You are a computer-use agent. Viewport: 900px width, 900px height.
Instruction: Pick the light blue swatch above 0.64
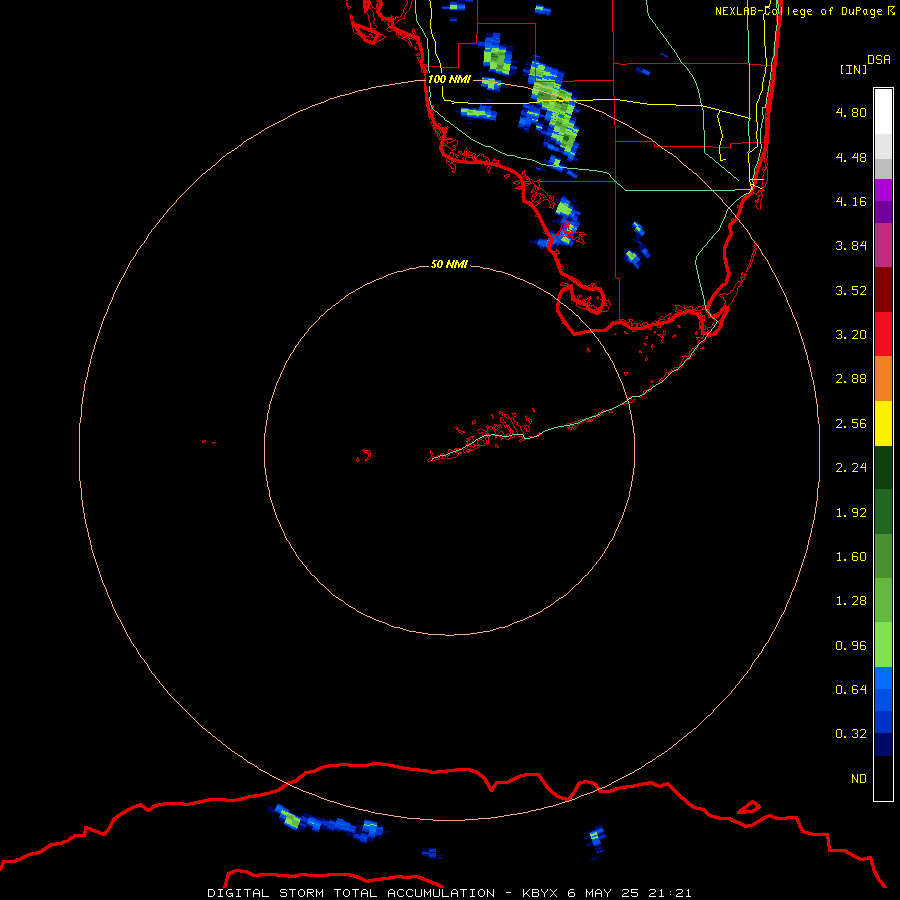pos(883,678)
